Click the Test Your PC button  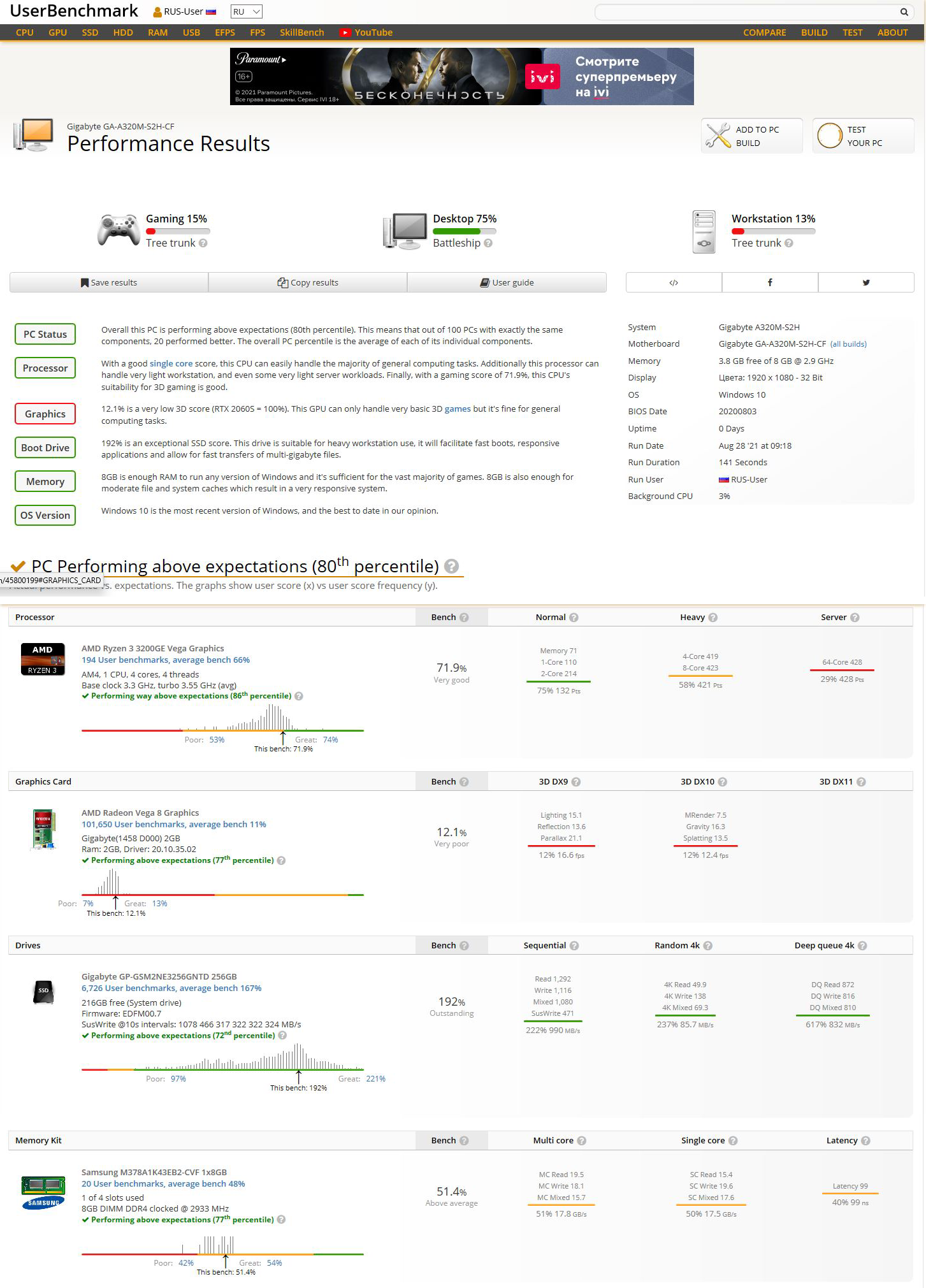click(864, 136)
